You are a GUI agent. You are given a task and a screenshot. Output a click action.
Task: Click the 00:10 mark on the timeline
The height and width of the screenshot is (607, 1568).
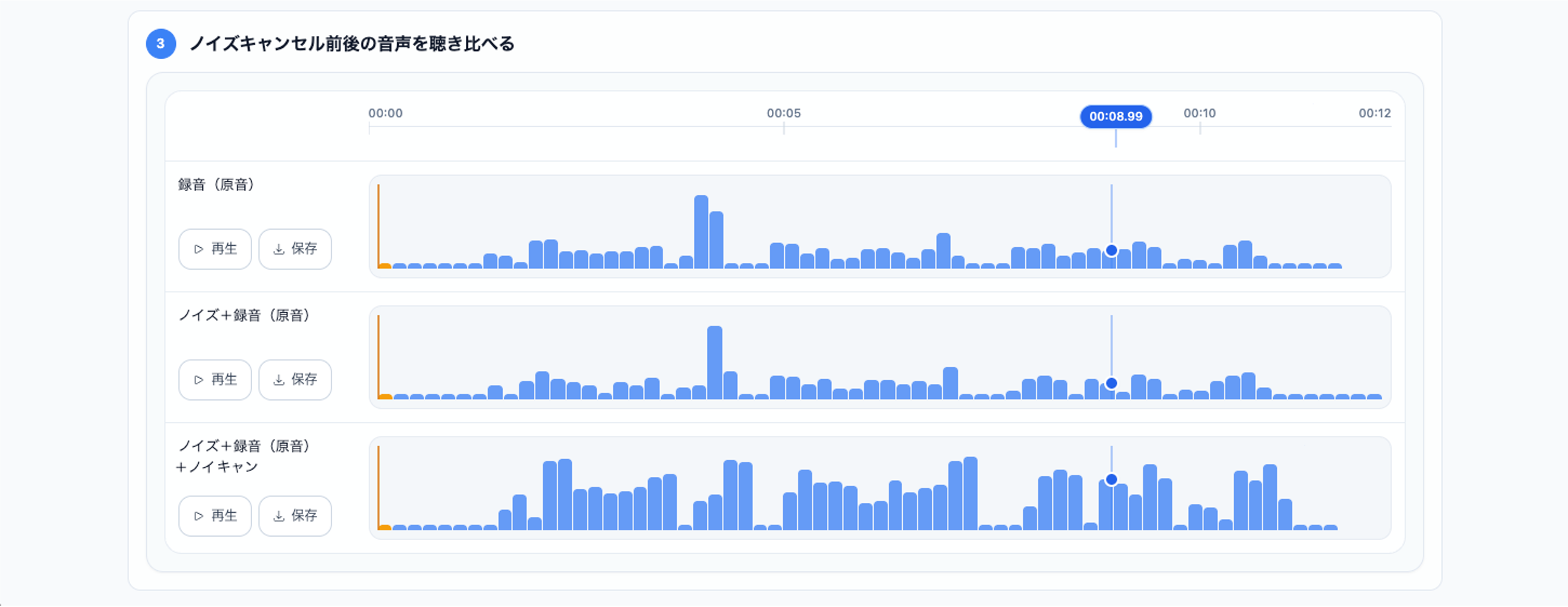(x=1199, y=113)
